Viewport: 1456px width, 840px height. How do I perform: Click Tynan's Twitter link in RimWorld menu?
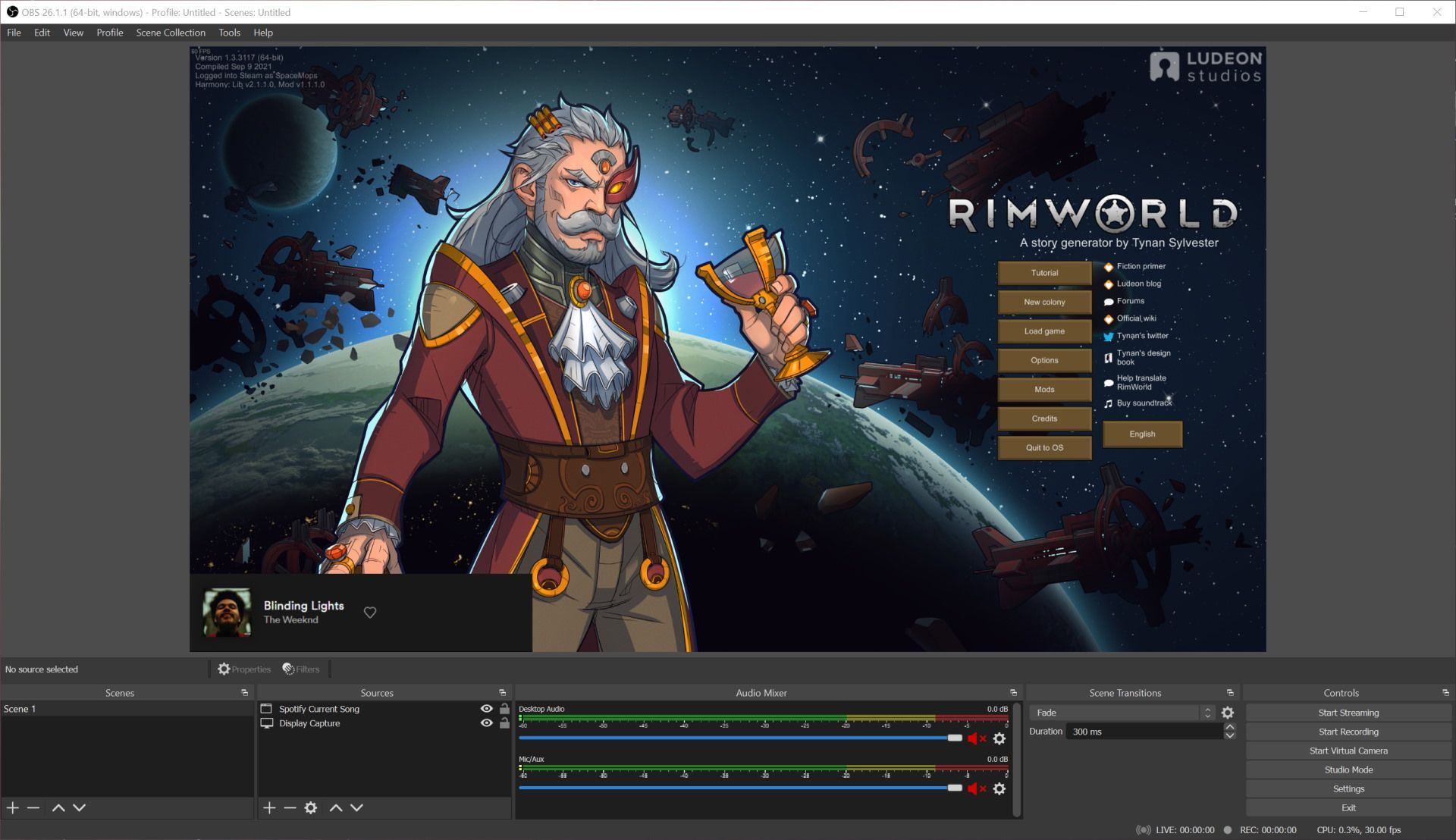tap(1140, 335)
